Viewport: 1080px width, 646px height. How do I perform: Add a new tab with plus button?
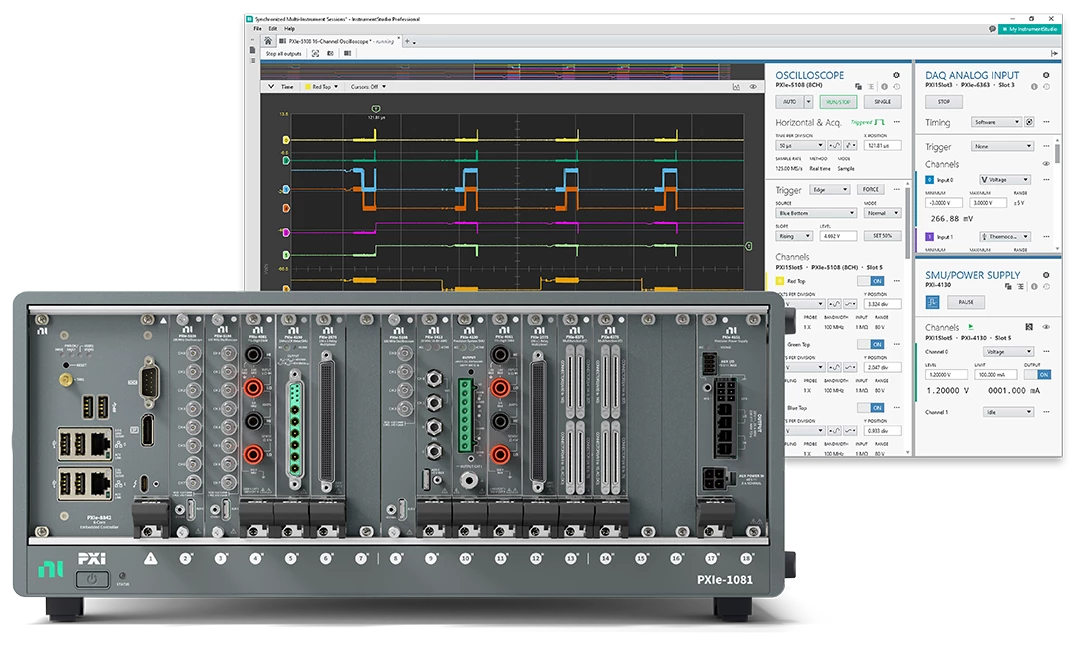407,41
